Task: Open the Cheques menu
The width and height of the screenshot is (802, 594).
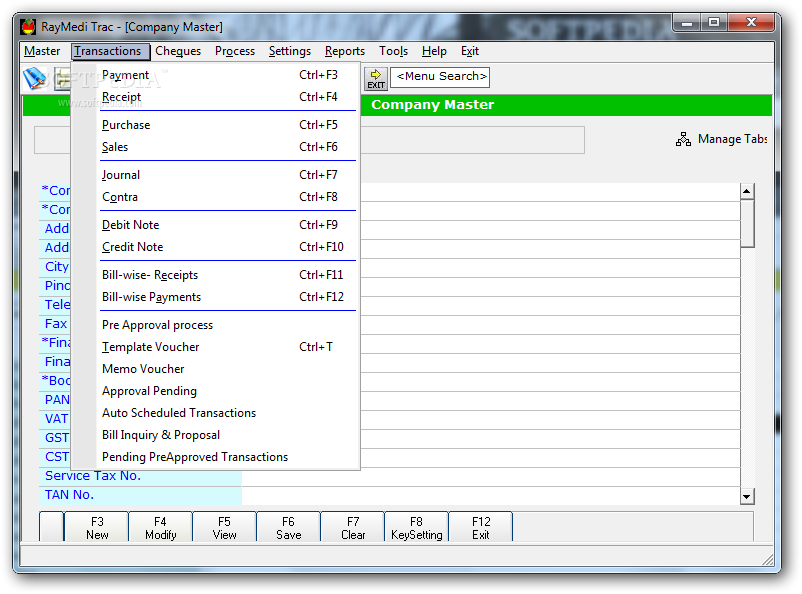Action: click(178, 51)
